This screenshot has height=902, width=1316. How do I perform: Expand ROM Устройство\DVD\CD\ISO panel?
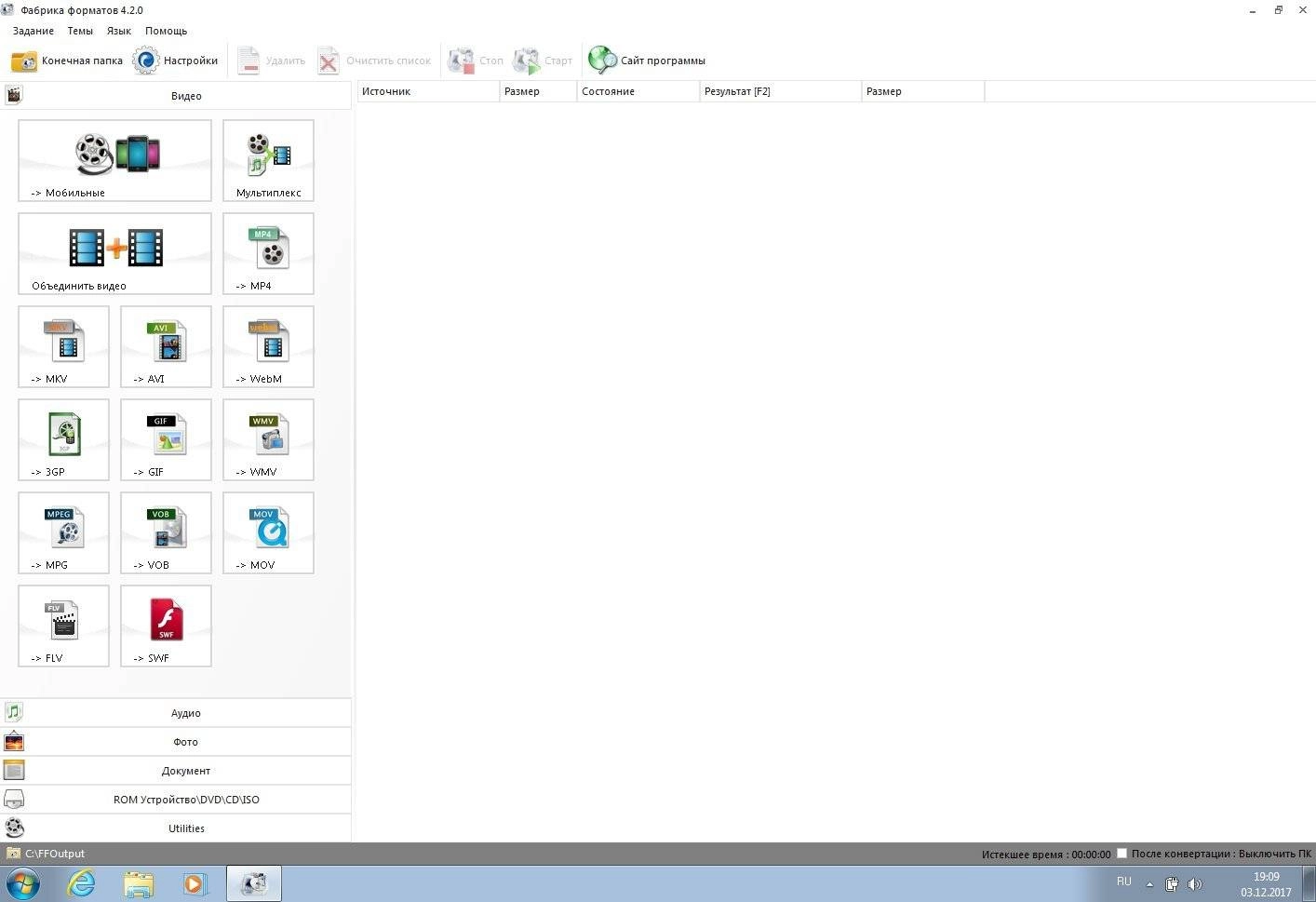pyautogui.click(x=176, y=799)
